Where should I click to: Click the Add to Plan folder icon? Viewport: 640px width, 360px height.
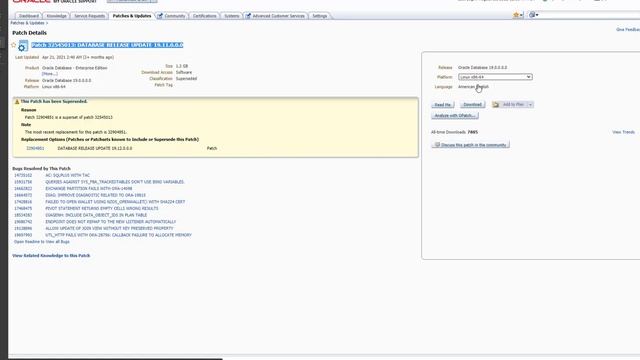click(x=496, y=105)
